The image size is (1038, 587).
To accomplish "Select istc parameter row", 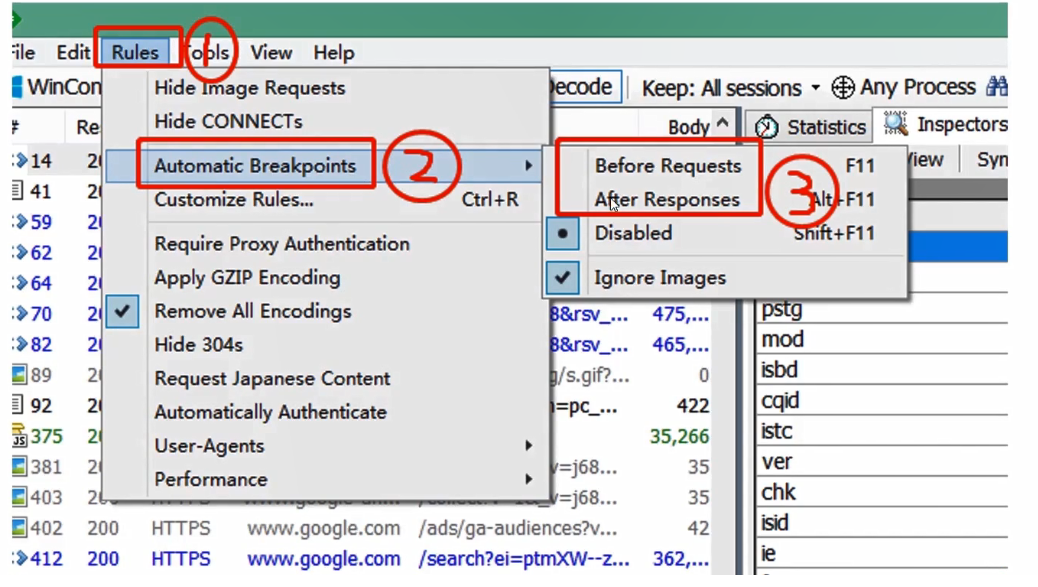I will coord(882,431).
